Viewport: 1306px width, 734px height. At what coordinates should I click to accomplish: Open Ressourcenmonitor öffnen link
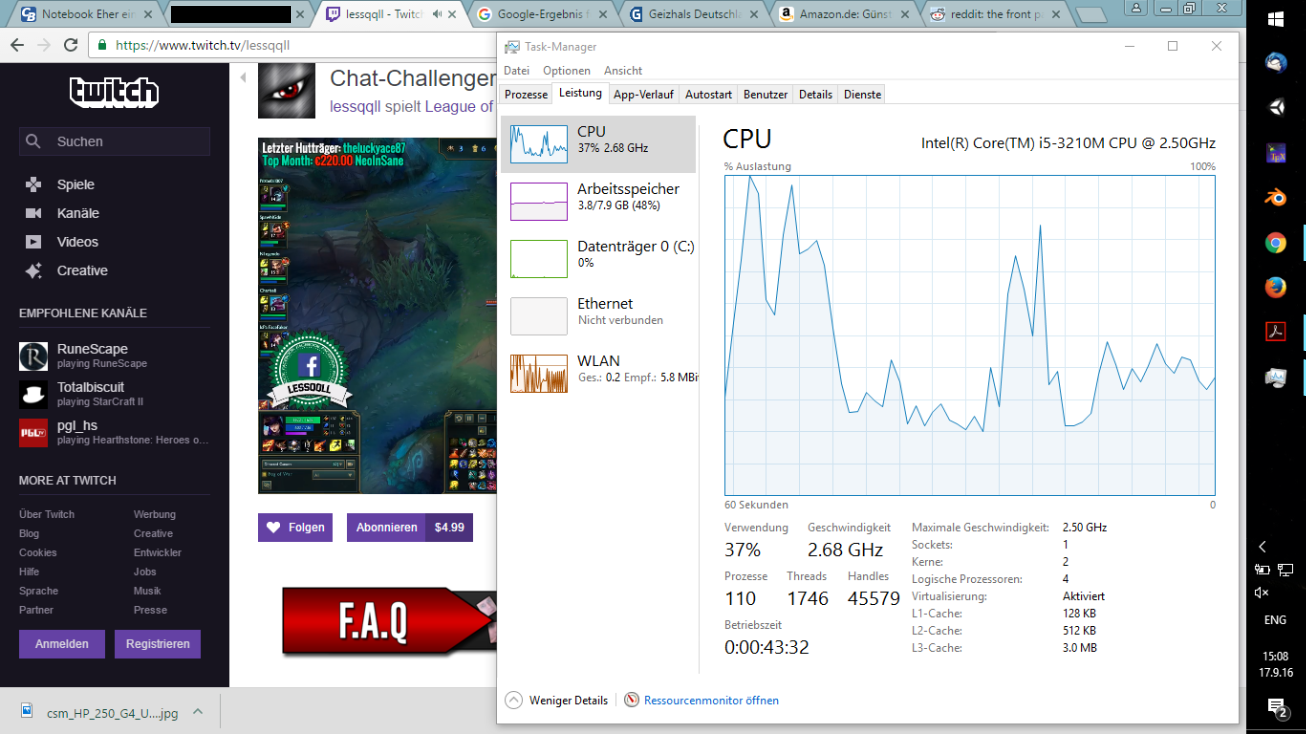(x=711, y=700)
